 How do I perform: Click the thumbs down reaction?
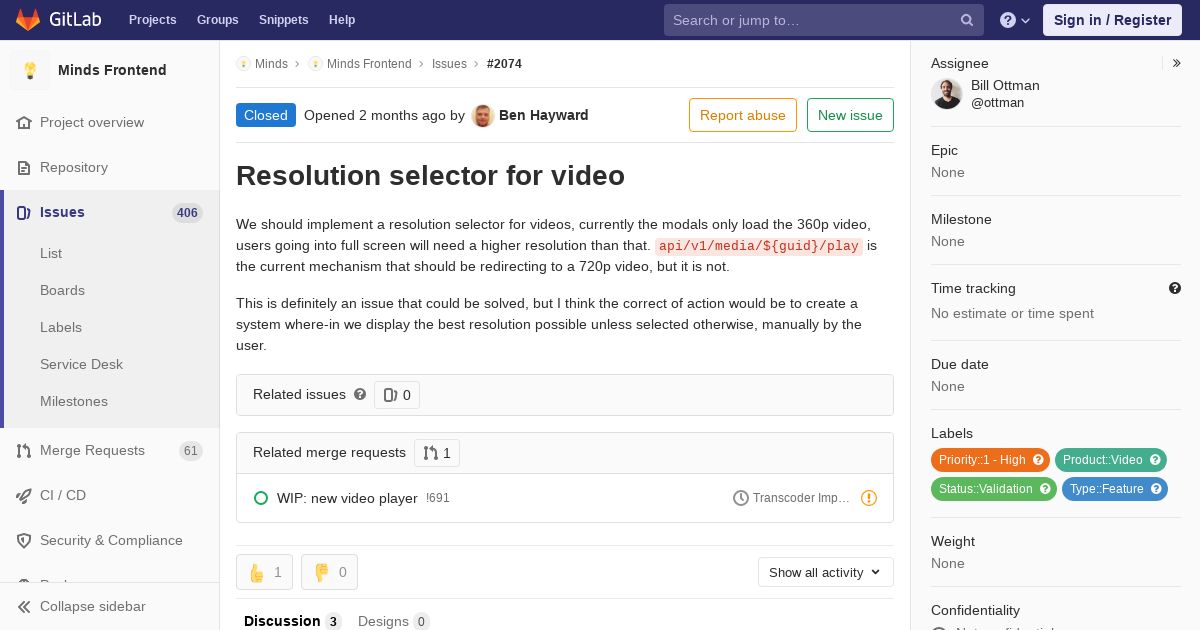pos(330,572)
